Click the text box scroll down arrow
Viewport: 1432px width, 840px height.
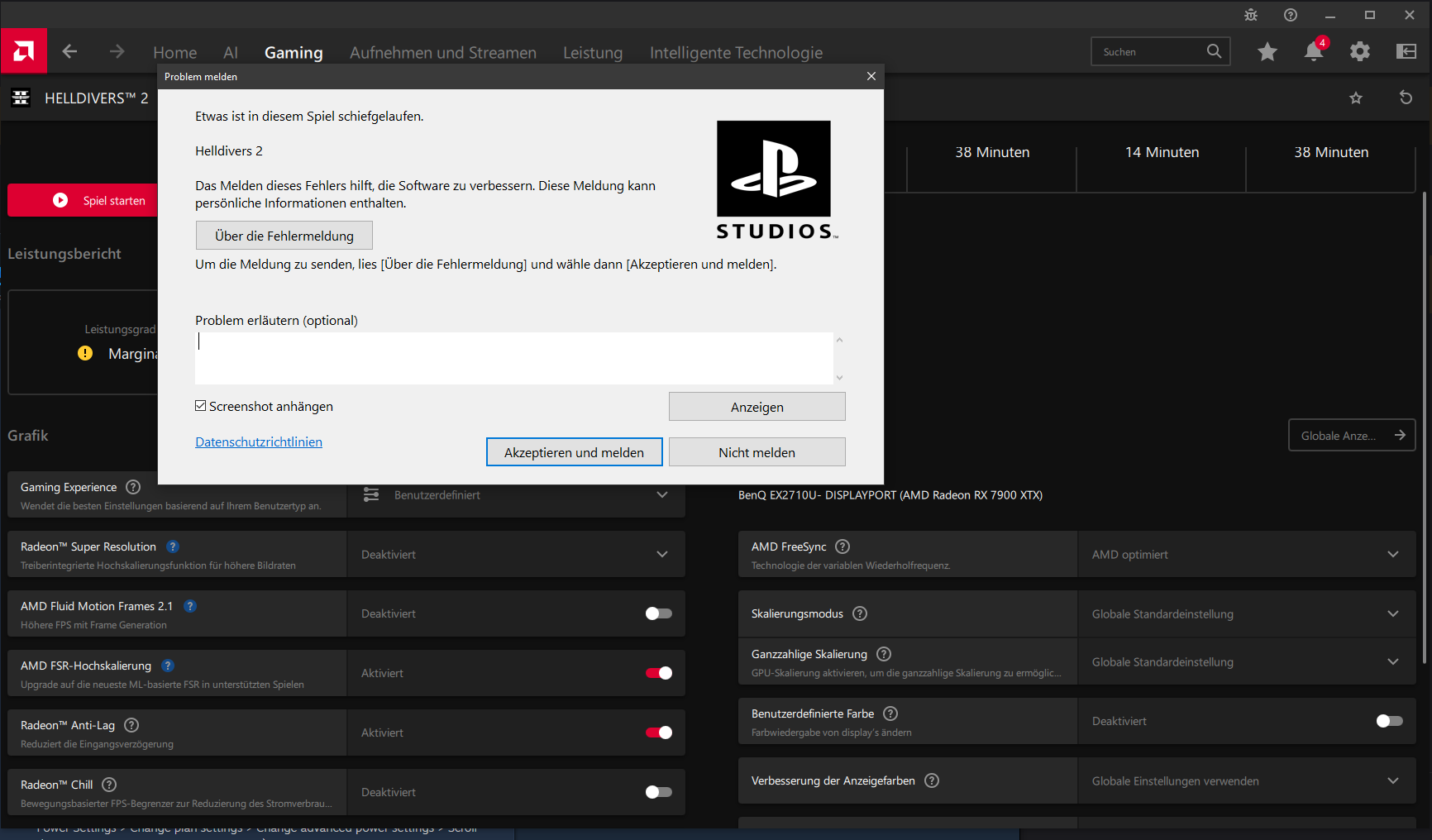[839, 377]
